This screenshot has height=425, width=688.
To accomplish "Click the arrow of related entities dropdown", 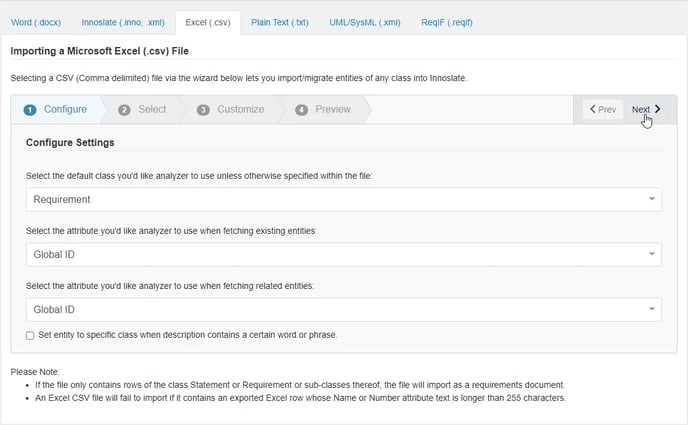I will tap(652, 309).
